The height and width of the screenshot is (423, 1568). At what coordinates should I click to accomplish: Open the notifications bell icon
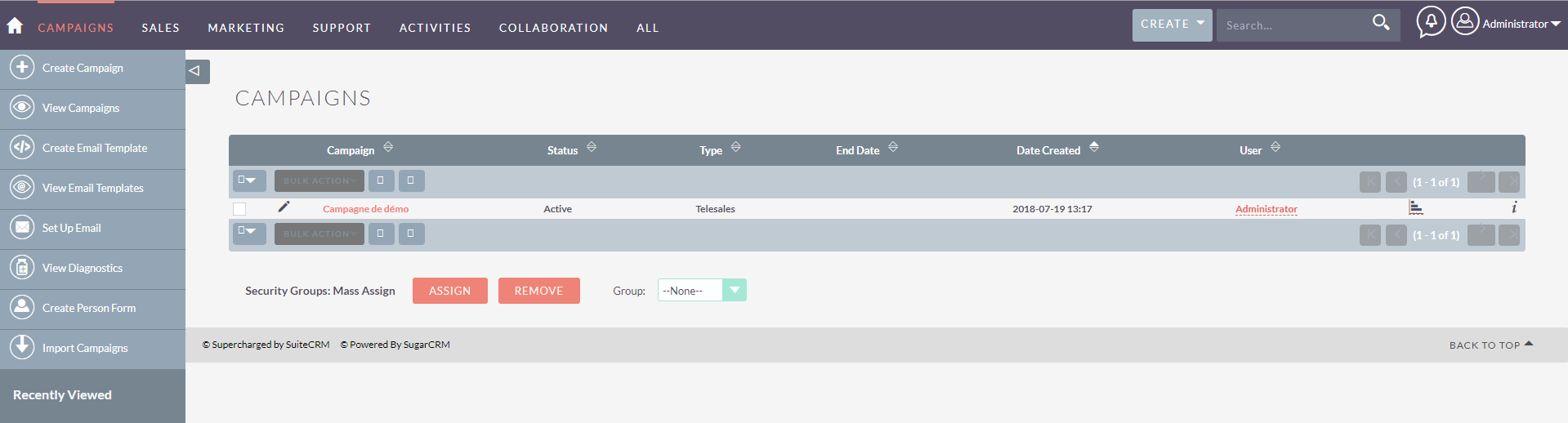(x=1431, y=22)
